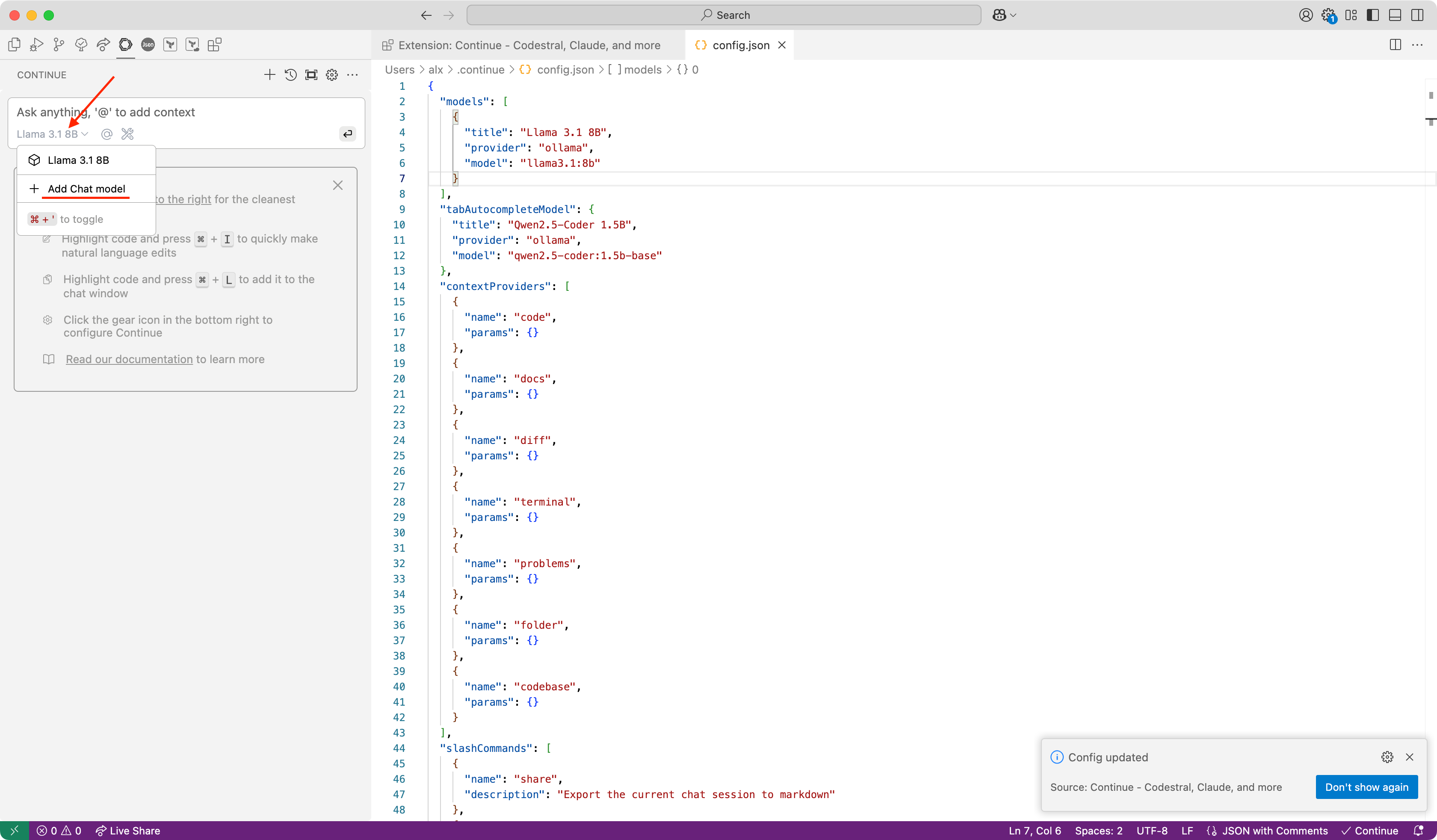Open the Run and Debug view
1437x840 pixels.
pos(36,44)
